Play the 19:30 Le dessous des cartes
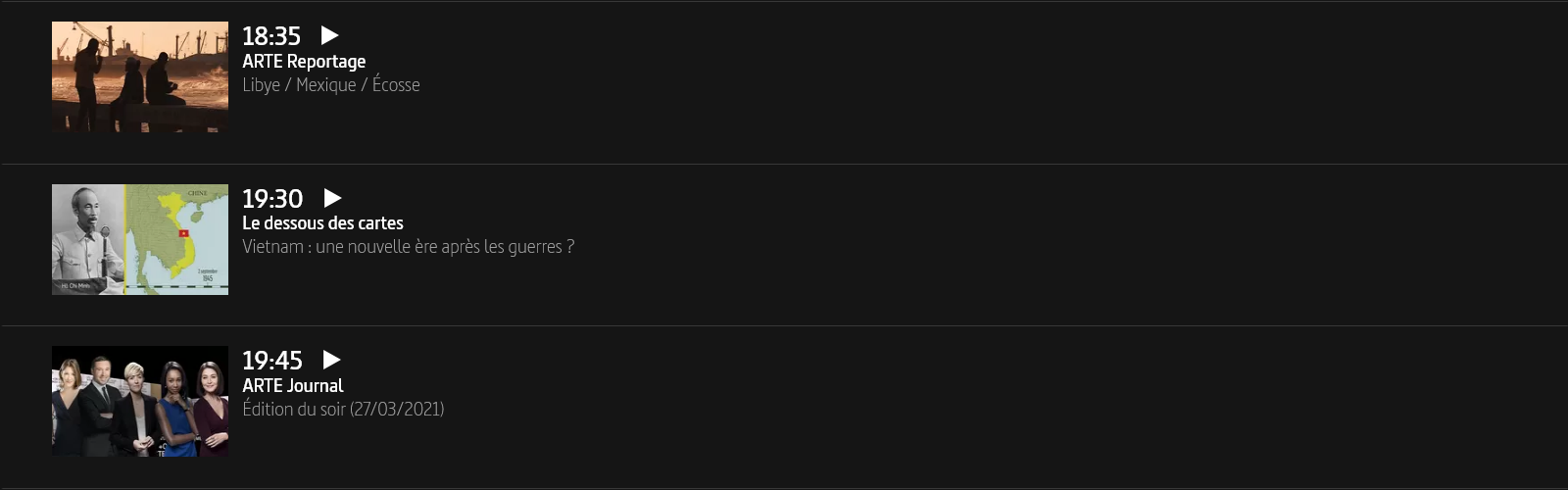1568x490 pixels. pos(333,198)
